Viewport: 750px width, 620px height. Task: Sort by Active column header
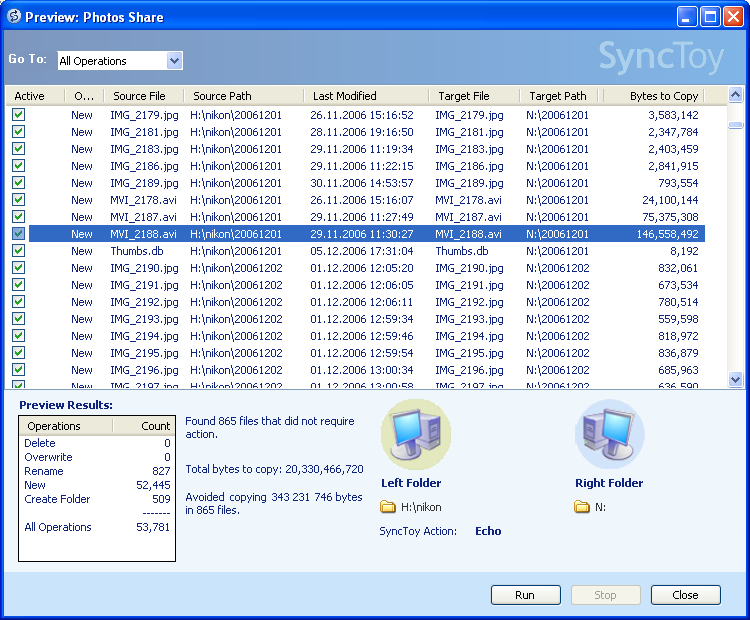[x=35, y=96]
